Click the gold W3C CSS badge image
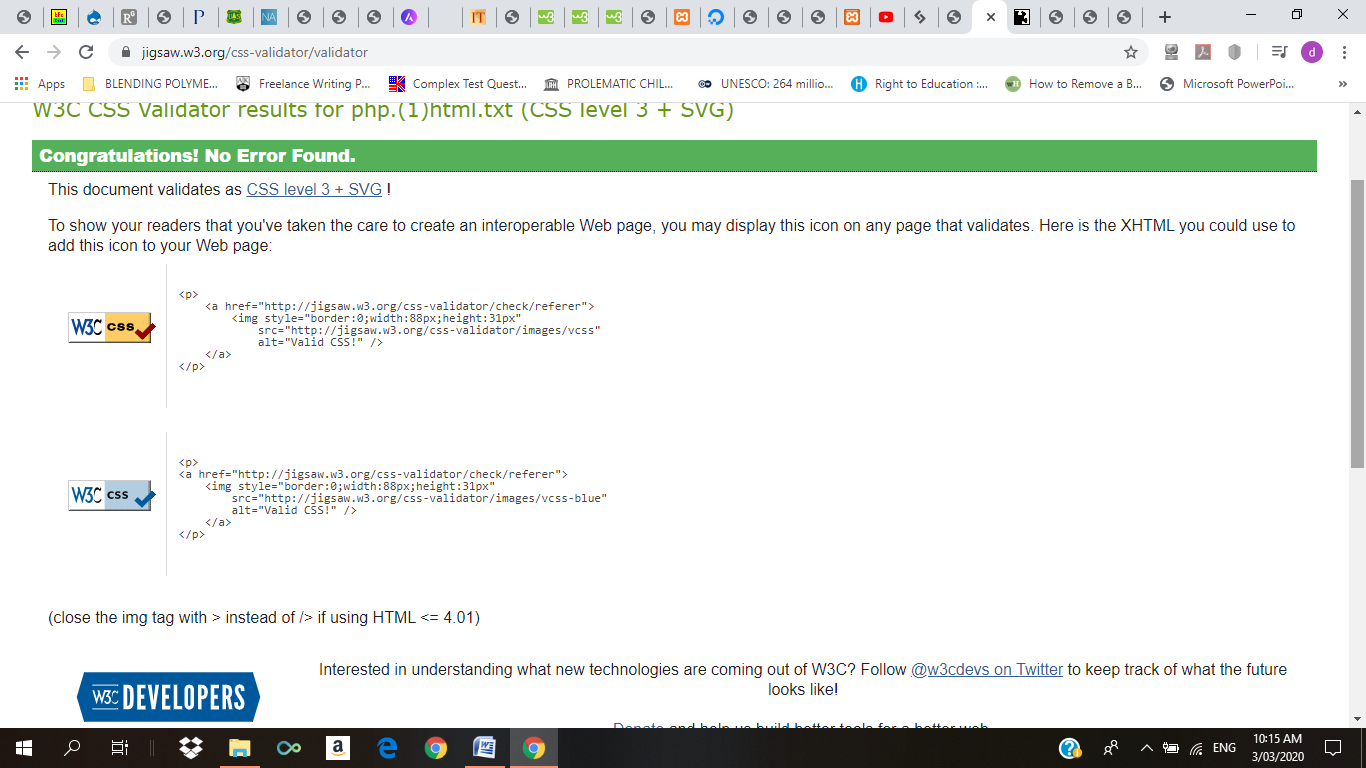This screenshot has width=1366, height=768. (111, 327)
